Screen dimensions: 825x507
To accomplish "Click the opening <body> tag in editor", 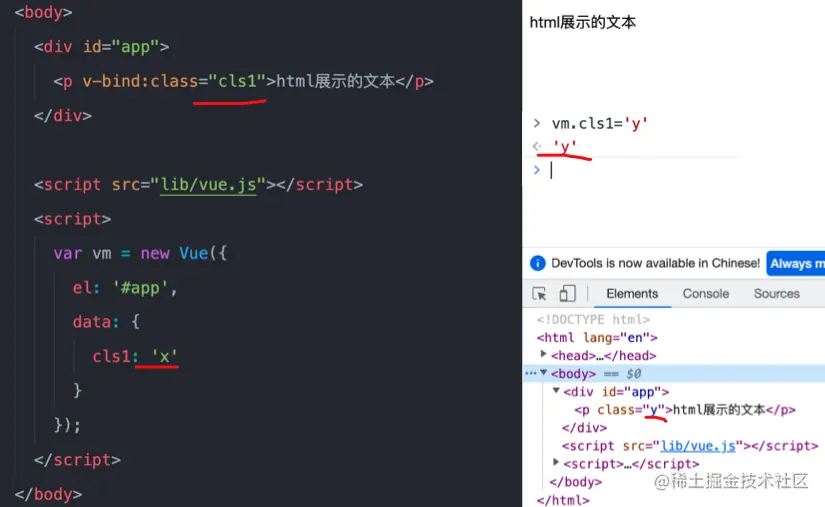I will pos(44,12).
